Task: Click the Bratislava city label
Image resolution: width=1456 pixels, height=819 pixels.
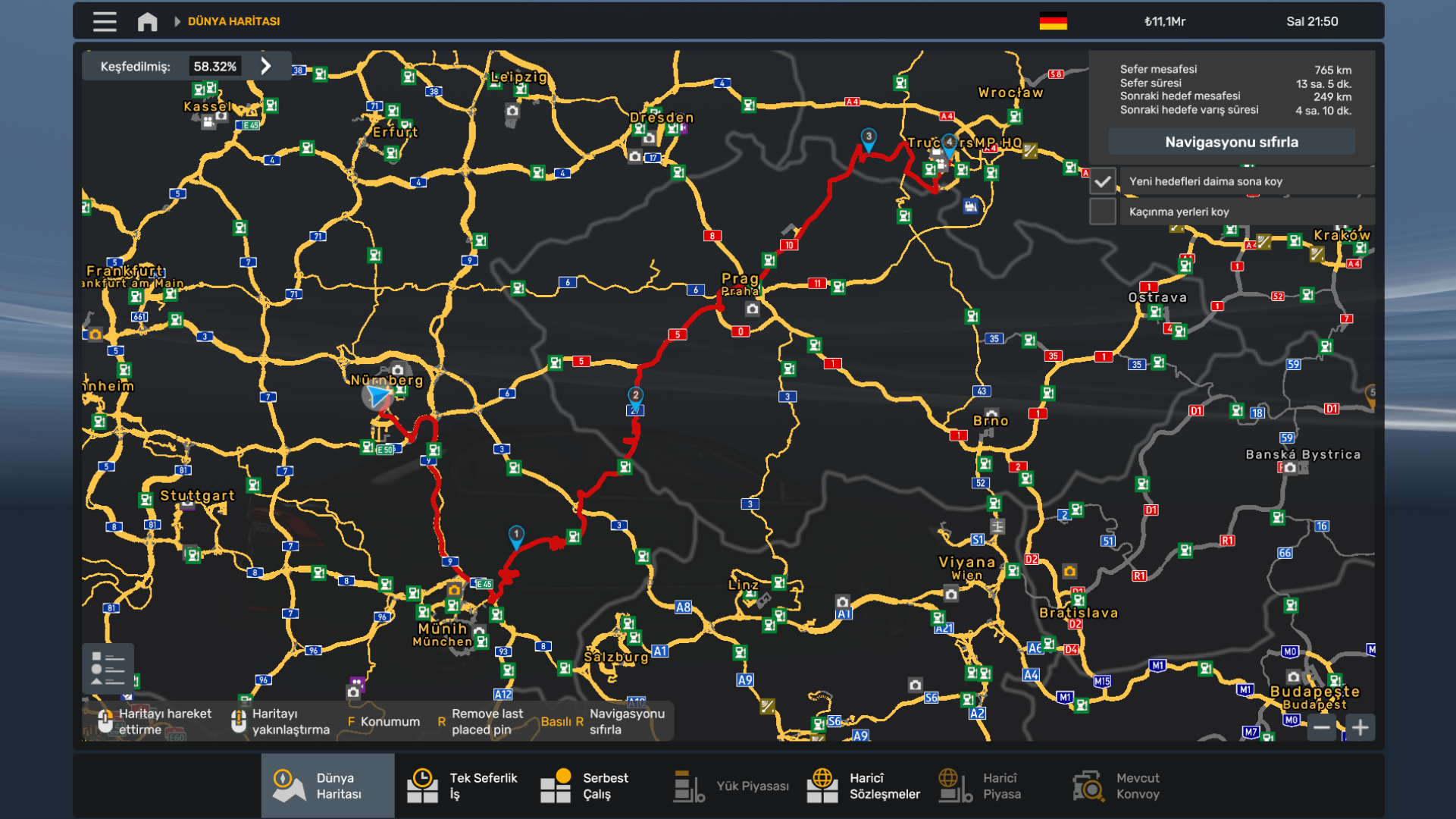Action: 1079,613
